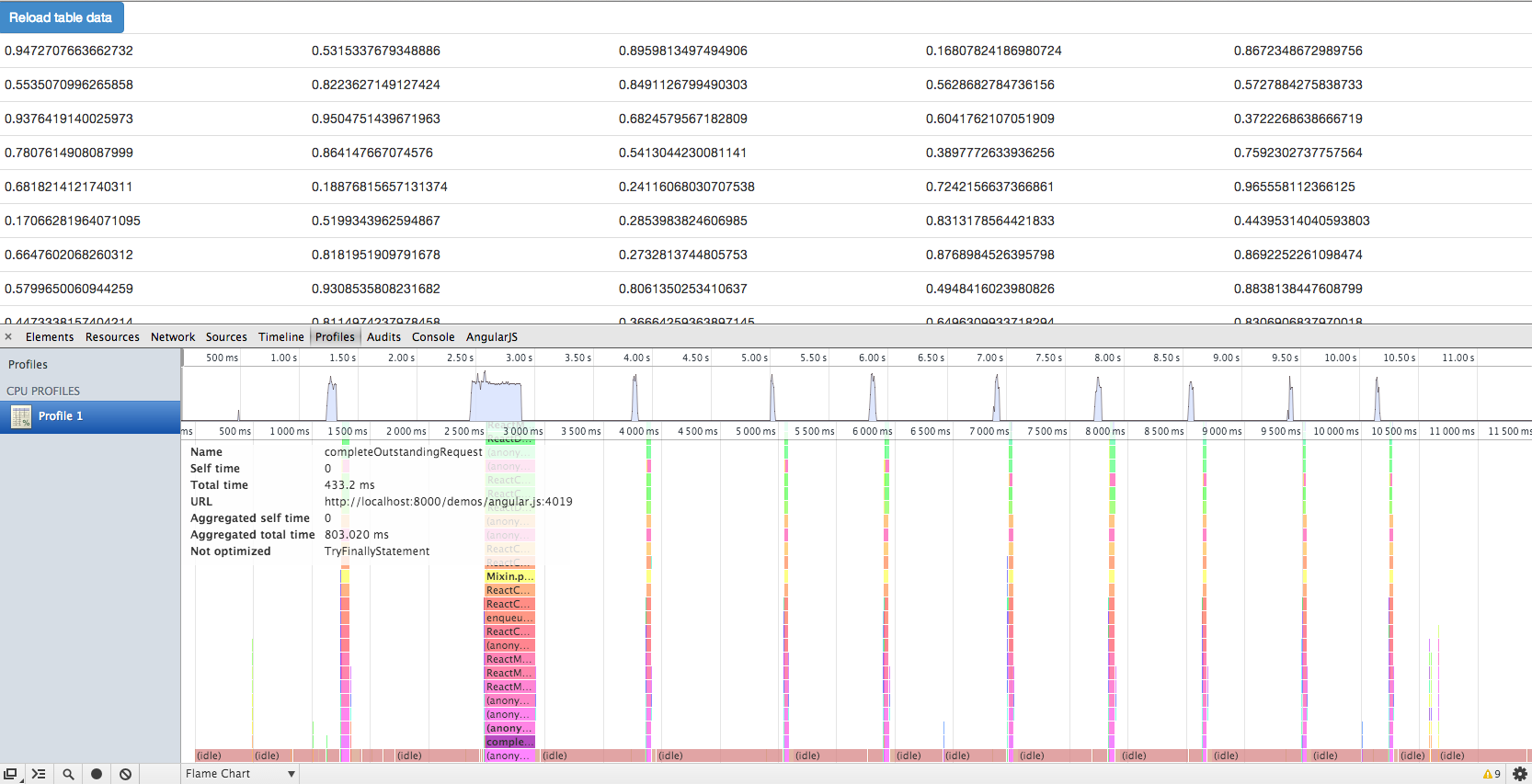1532x784 pixels.
Task: Click table cell 0.965558112366125
Action: point(1295,187)
